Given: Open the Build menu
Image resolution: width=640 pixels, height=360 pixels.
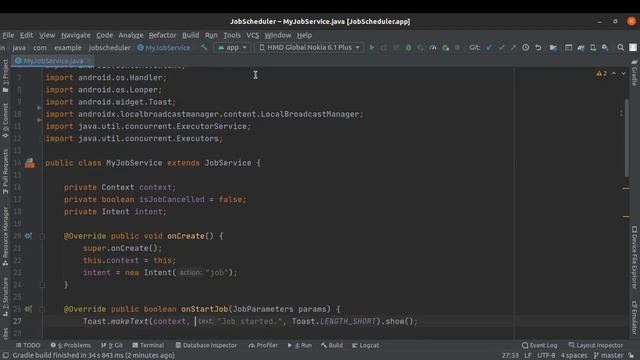Looking at the screenshot, I should point(191,35).
